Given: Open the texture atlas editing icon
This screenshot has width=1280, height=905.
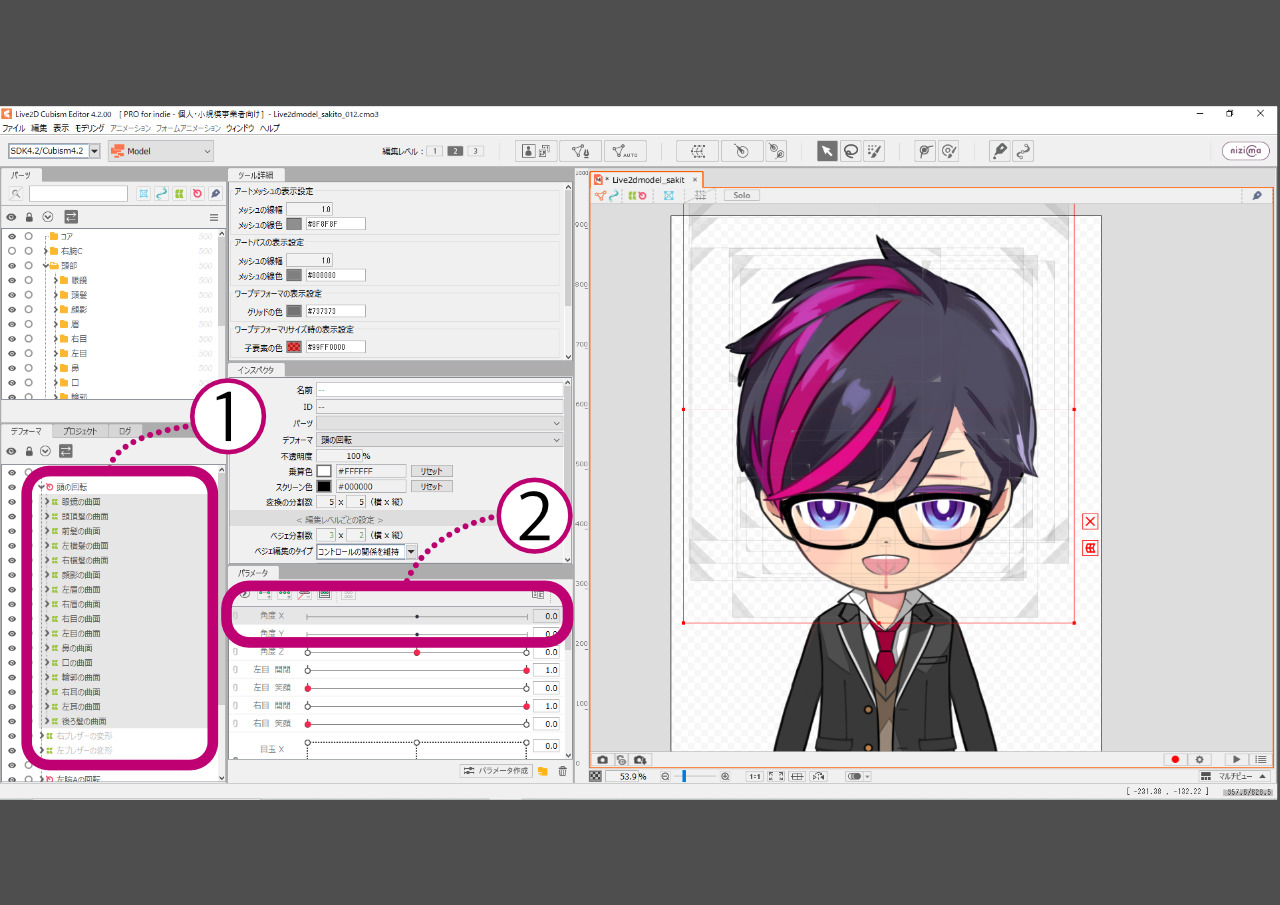Looking at the screenshot, I should tap(537, 151).
